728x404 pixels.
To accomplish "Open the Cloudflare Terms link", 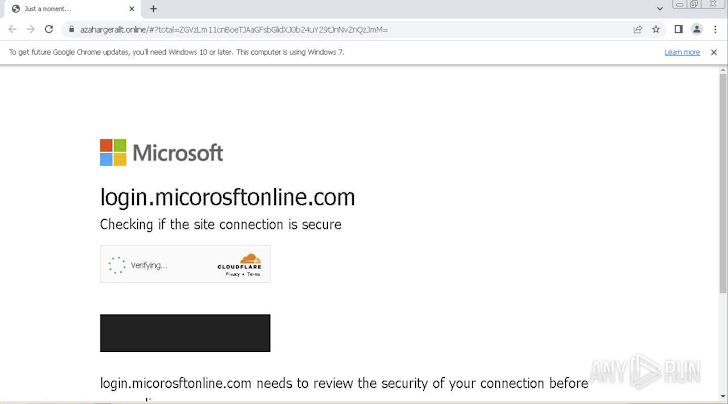I will [254, 274].
